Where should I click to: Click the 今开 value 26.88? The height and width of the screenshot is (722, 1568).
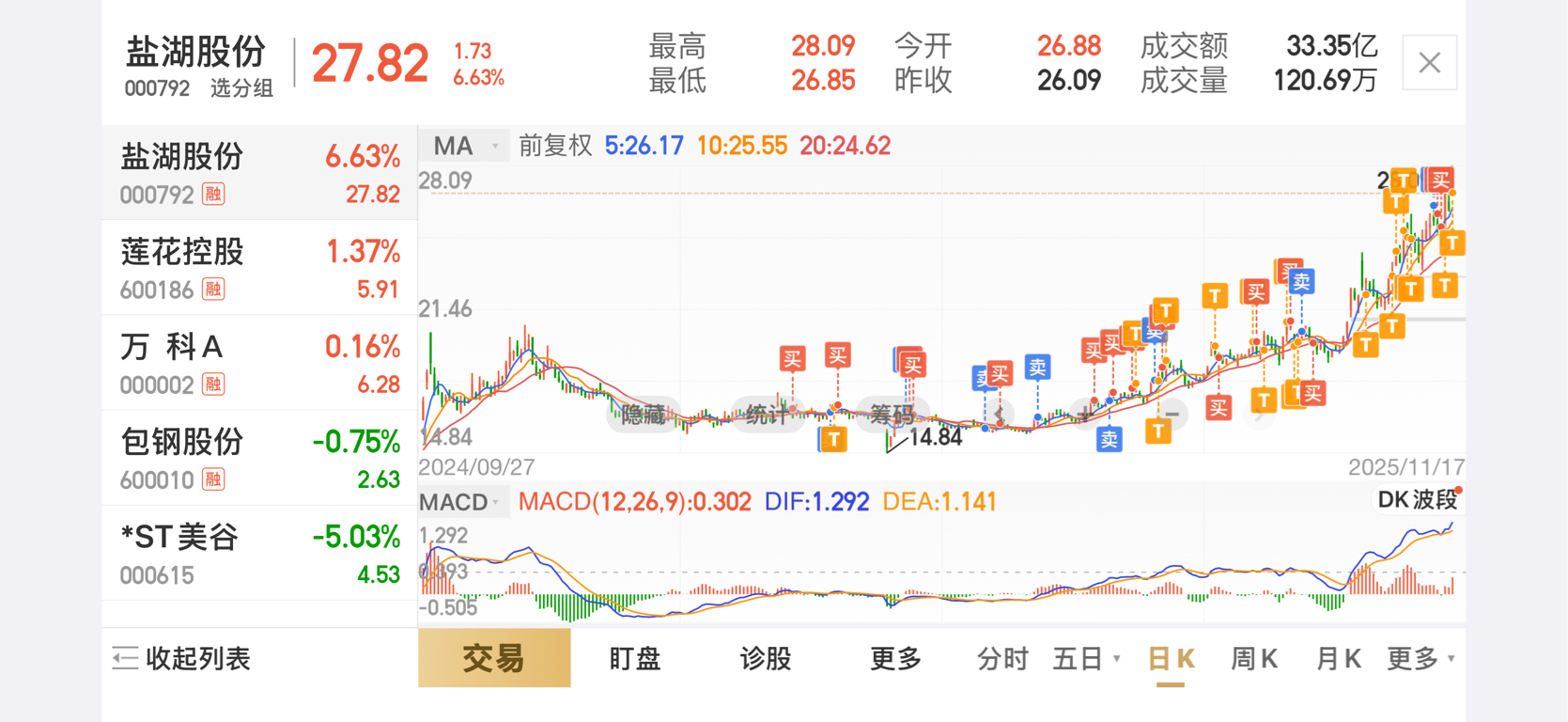(1069, 46)
